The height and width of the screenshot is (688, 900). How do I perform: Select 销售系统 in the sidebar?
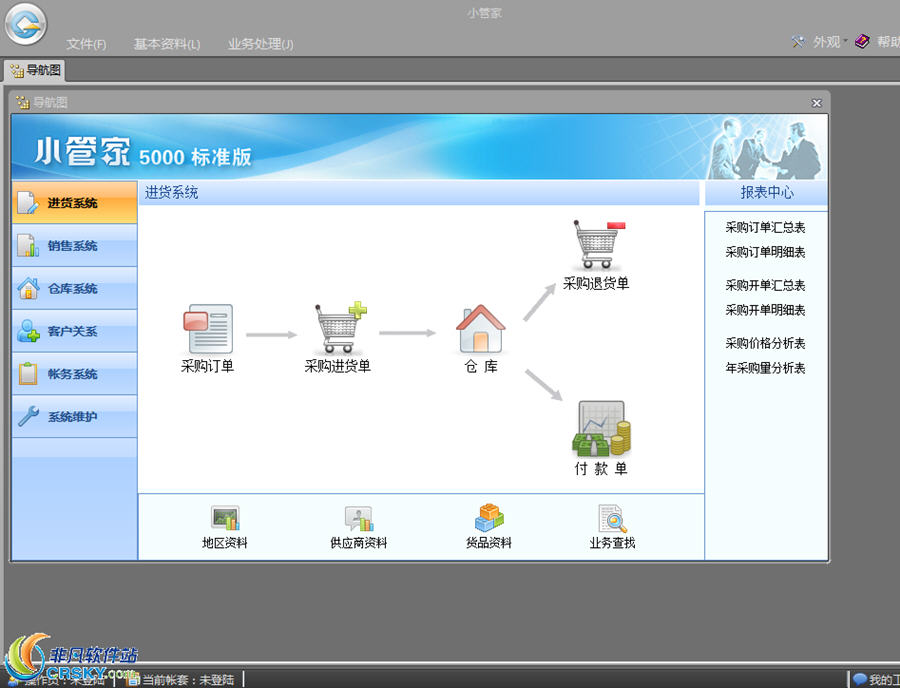pyautogui.click(x=73, y=246)
